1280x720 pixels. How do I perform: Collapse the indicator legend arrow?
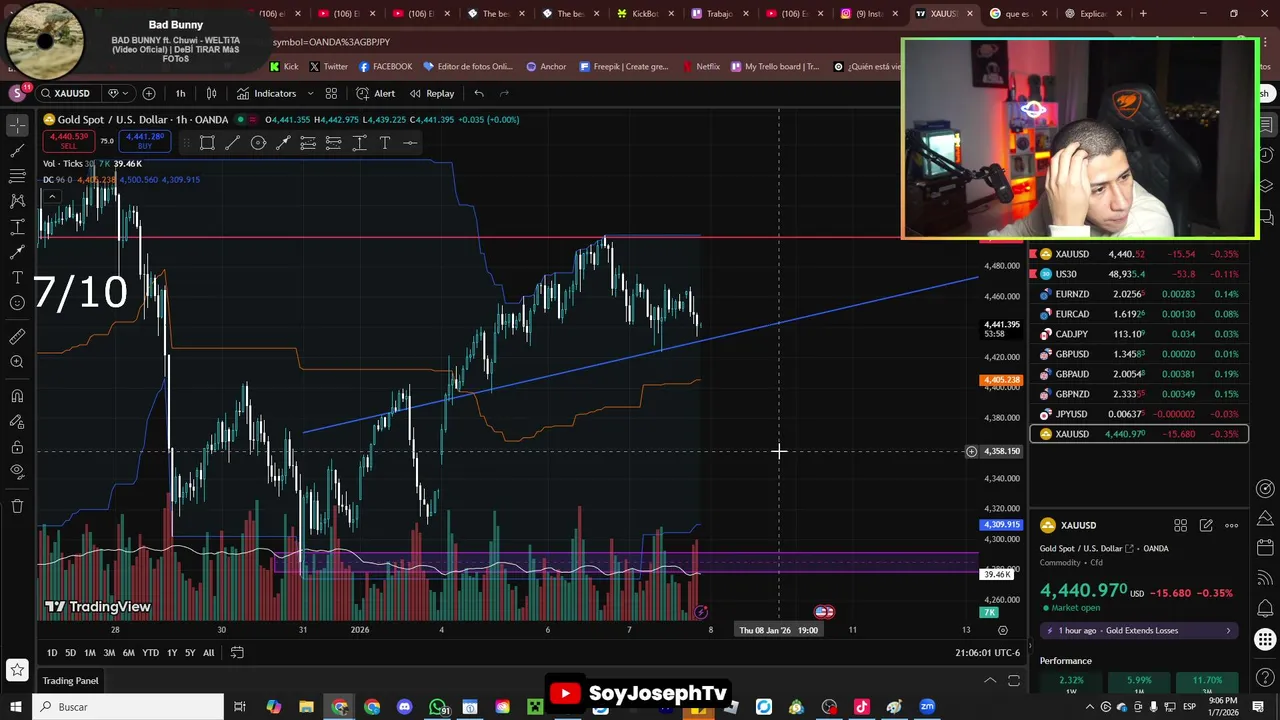(51, 196)
